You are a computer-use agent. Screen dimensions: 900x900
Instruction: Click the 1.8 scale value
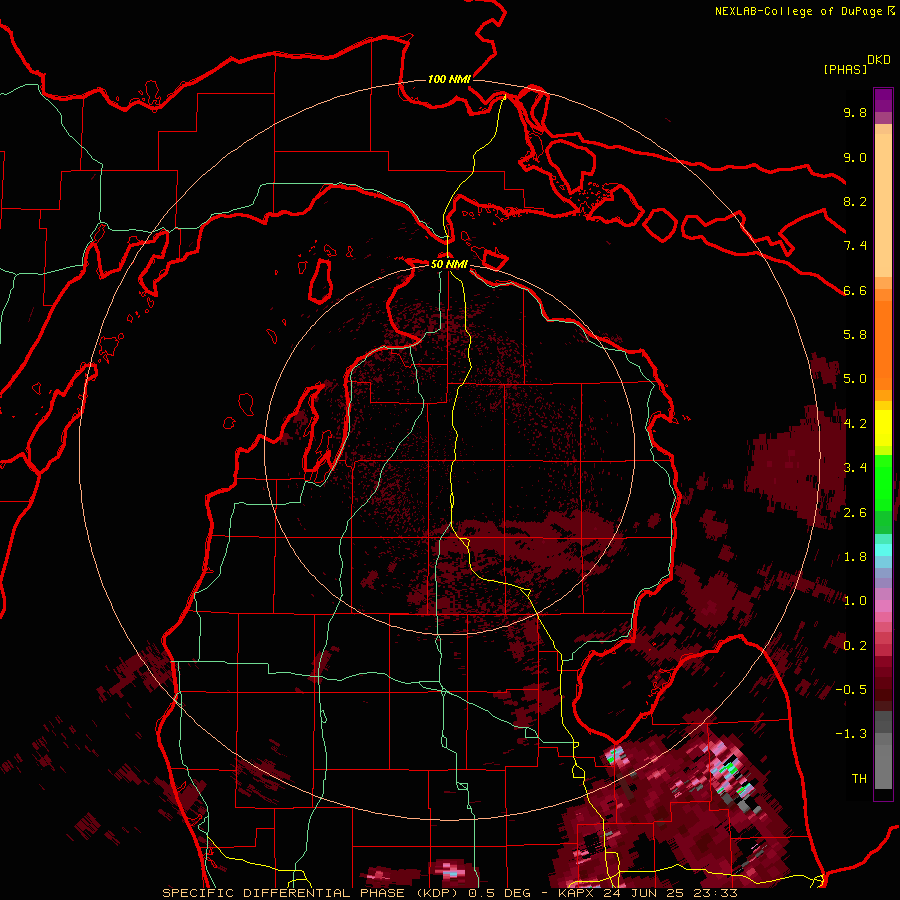point(855,557)
